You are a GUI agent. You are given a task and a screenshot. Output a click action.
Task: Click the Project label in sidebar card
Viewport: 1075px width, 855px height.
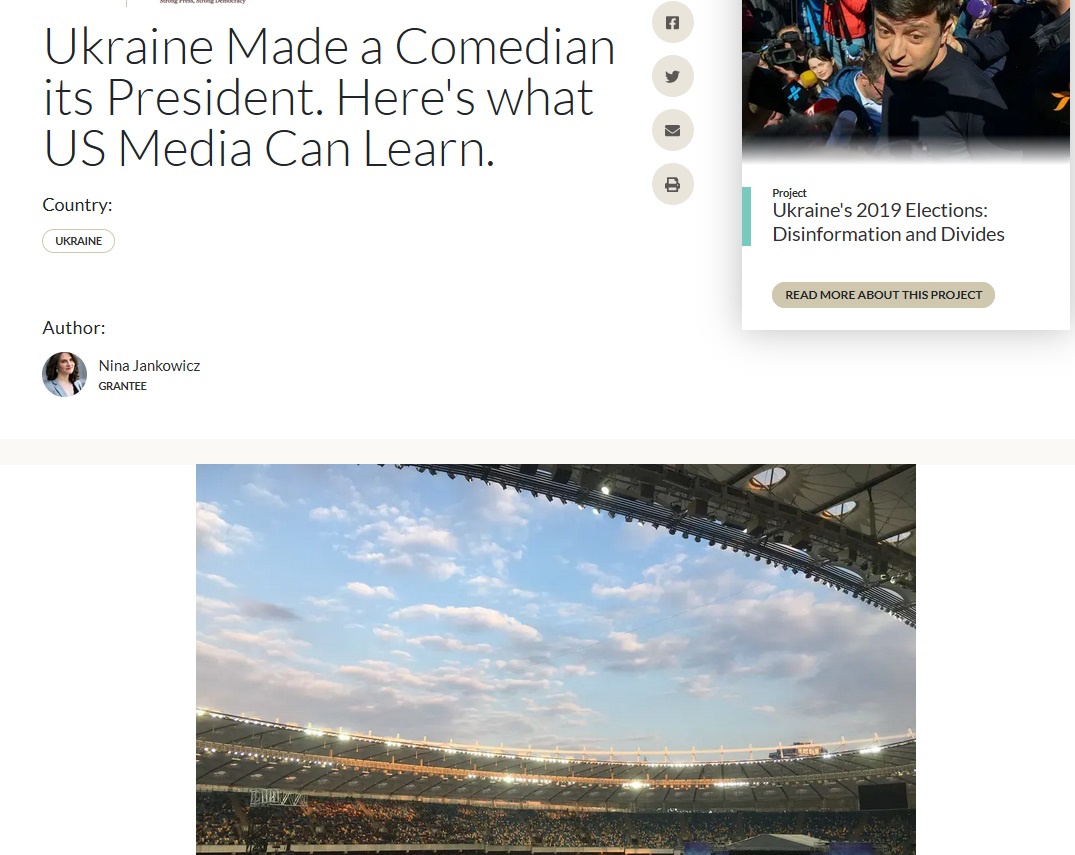pos(789,193)
